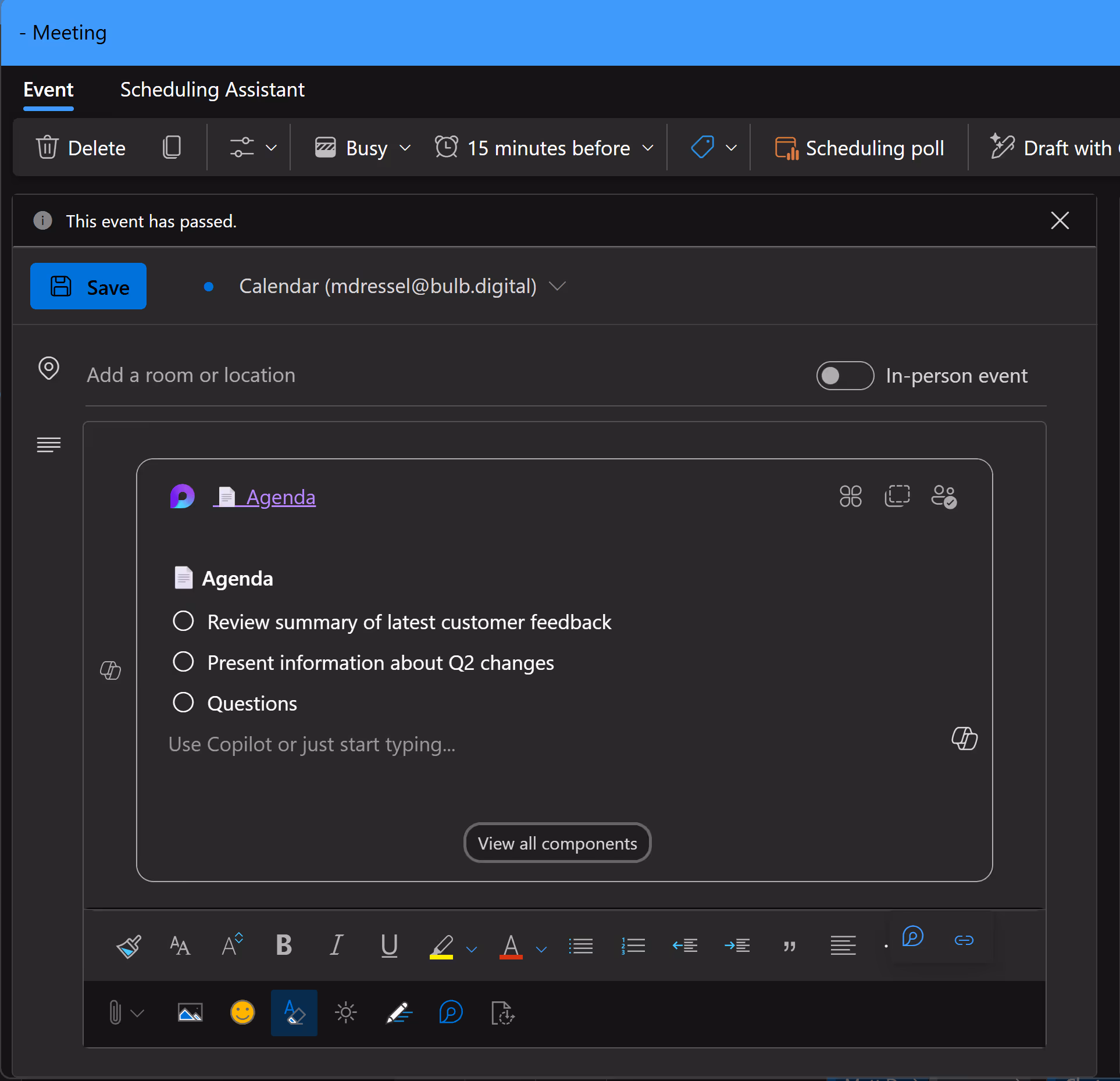Image resolution: width=1120 pixels, height=1081 pixels.
Task: Click the Save button
Action: click(88, 287)
